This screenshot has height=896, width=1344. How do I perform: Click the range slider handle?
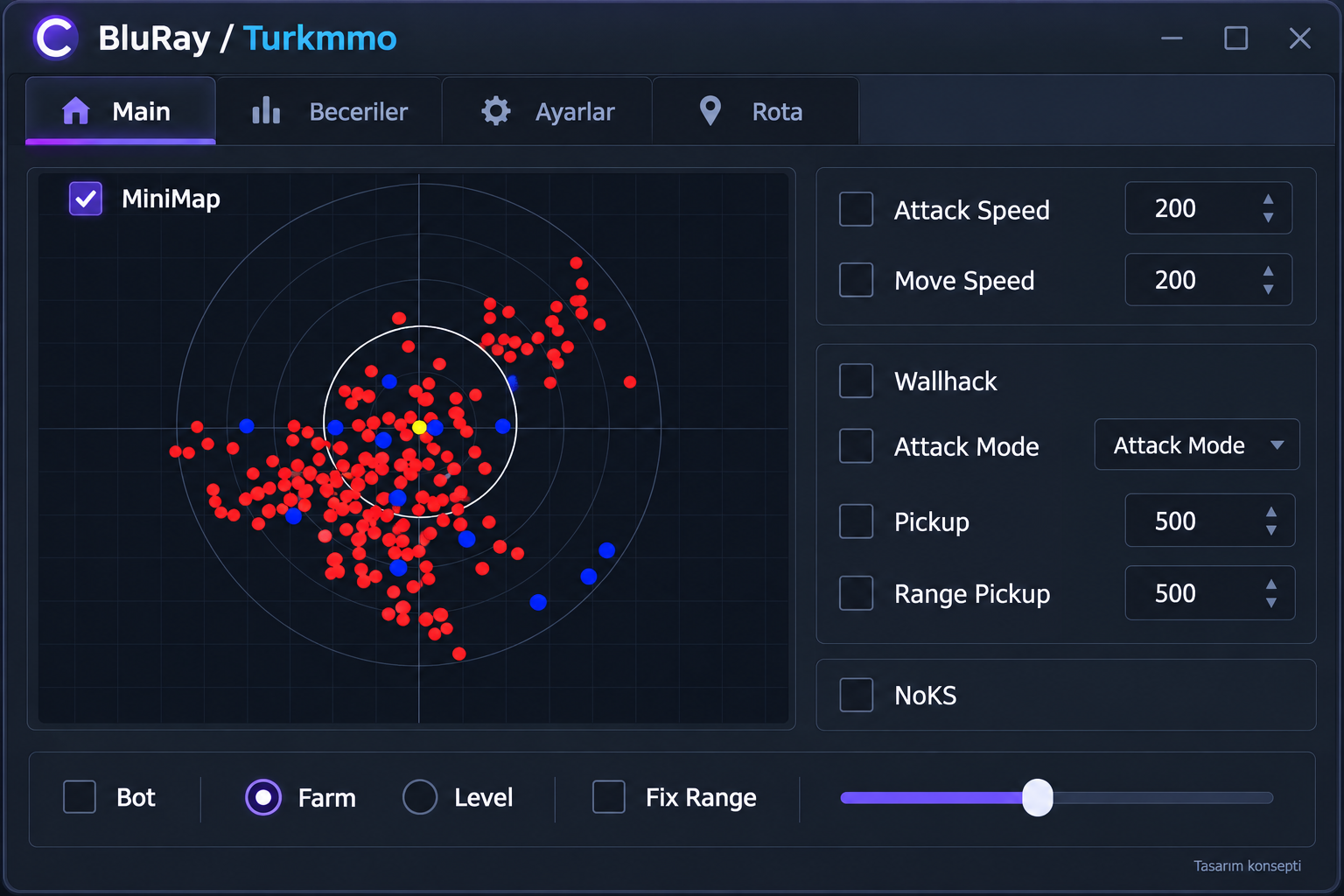(x=1038, y=797)
